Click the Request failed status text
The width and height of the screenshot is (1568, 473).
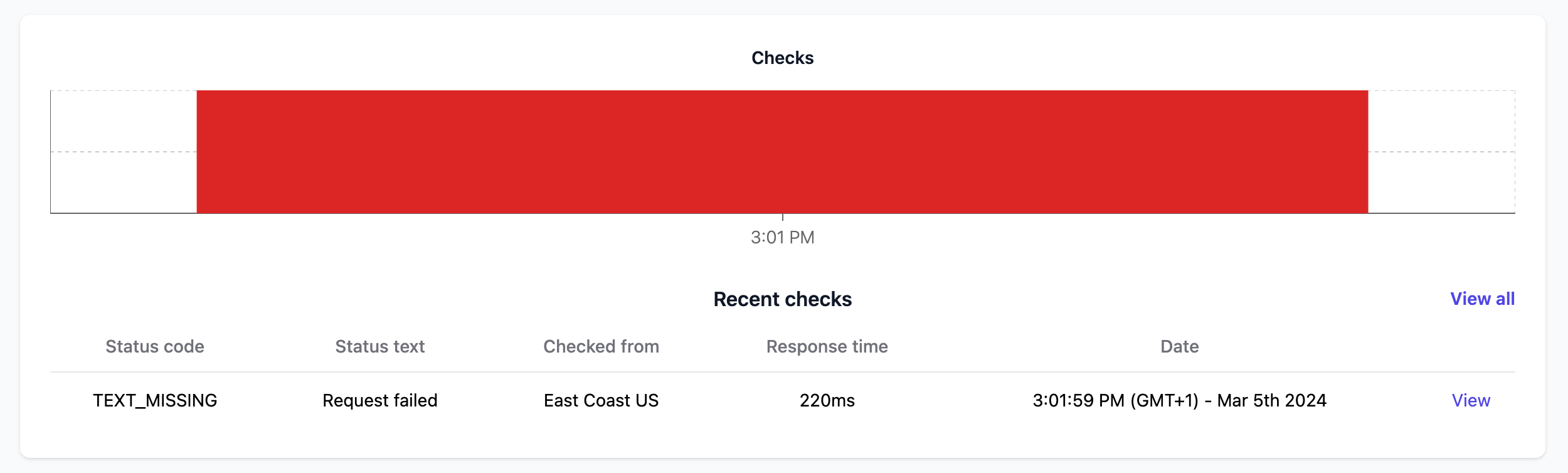tap(379, 400)
